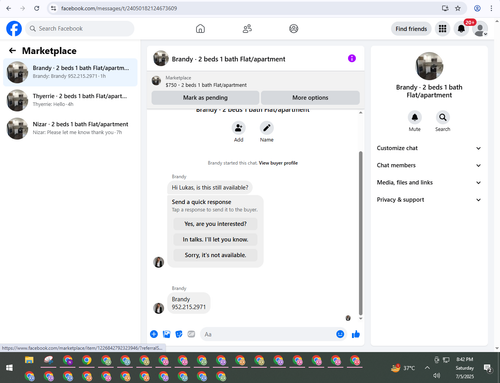The image size is (500, 383).
Task: Open the View buyer profile link
Action: point(278,163)
